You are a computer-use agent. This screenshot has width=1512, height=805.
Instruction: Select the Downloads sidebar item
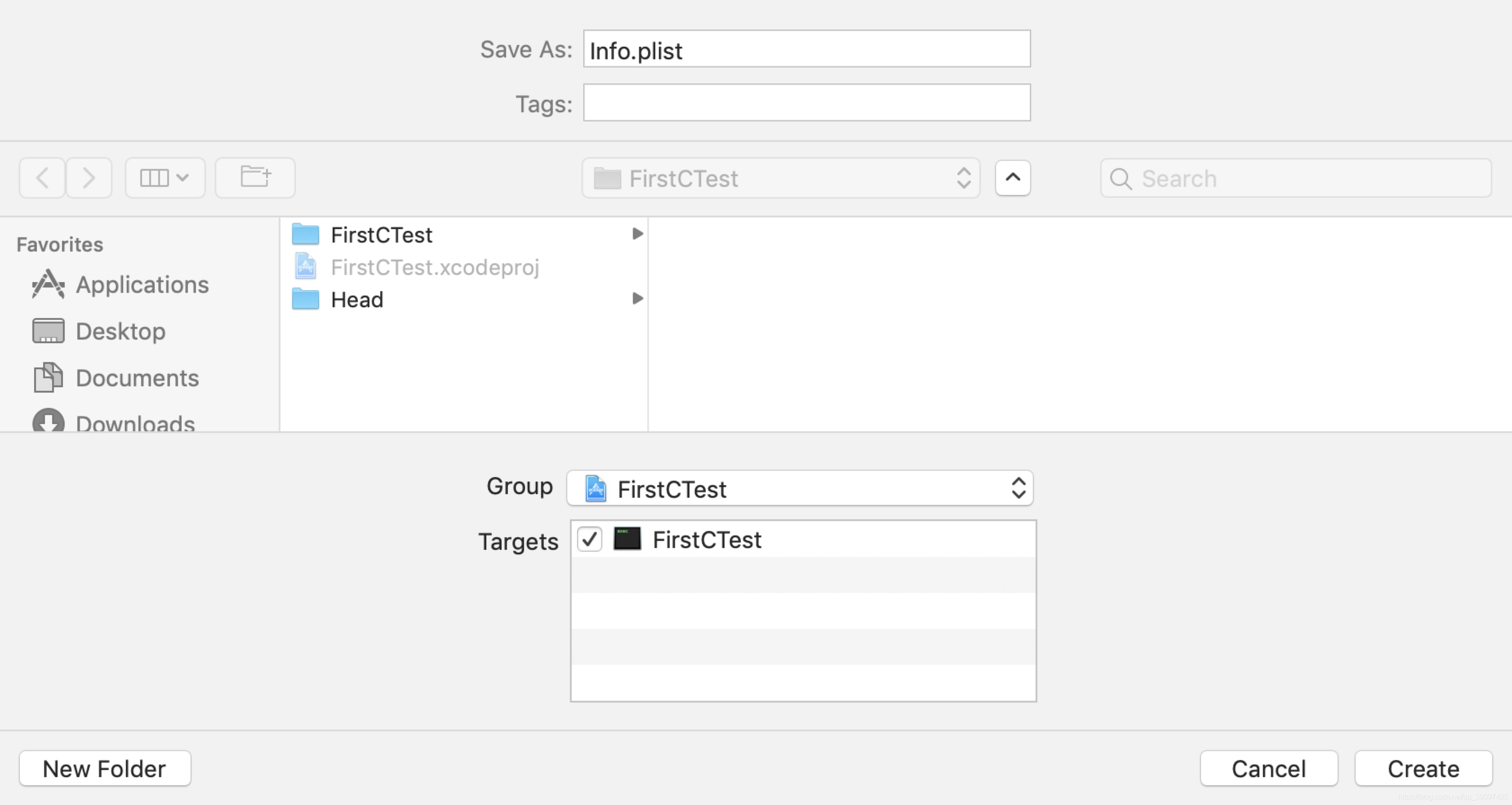[134, 422]
